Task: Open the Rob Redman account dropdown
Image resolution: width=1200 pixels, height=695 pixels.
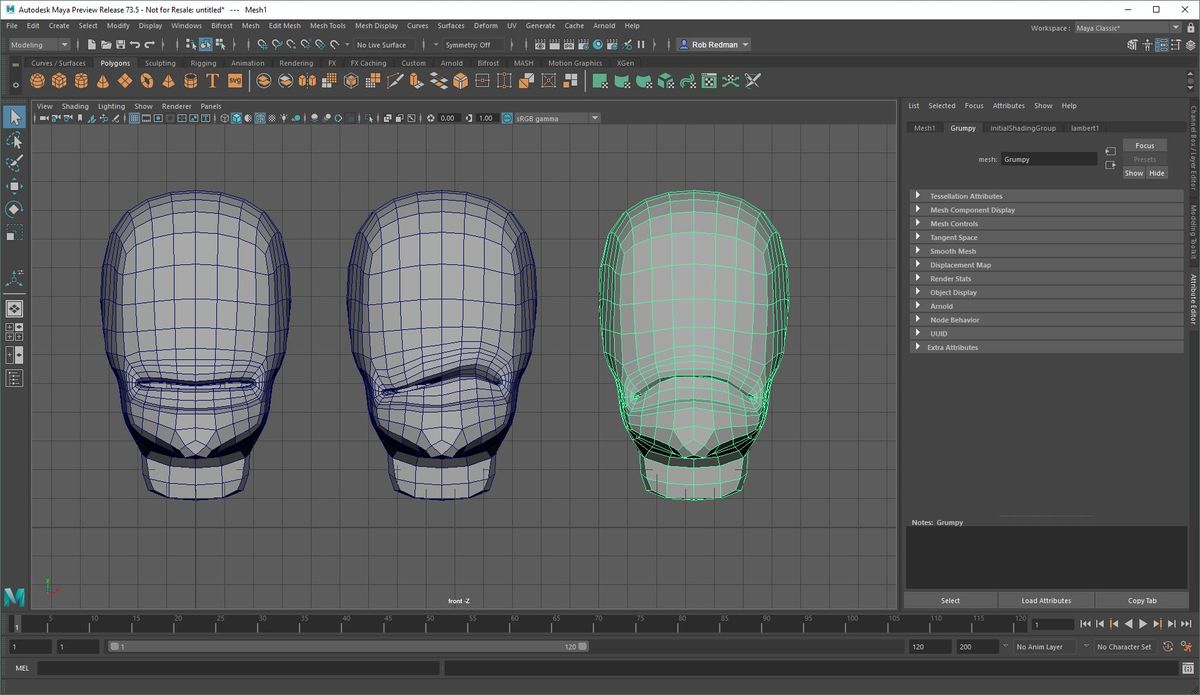Action: click(714, 44)
